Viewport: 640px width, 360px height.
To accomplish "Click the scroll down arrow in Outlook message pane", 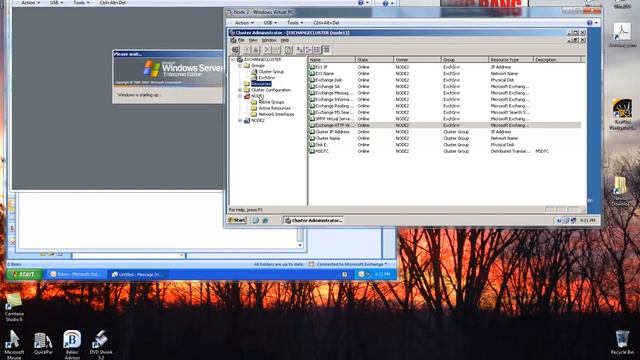I will coord(300,245).
